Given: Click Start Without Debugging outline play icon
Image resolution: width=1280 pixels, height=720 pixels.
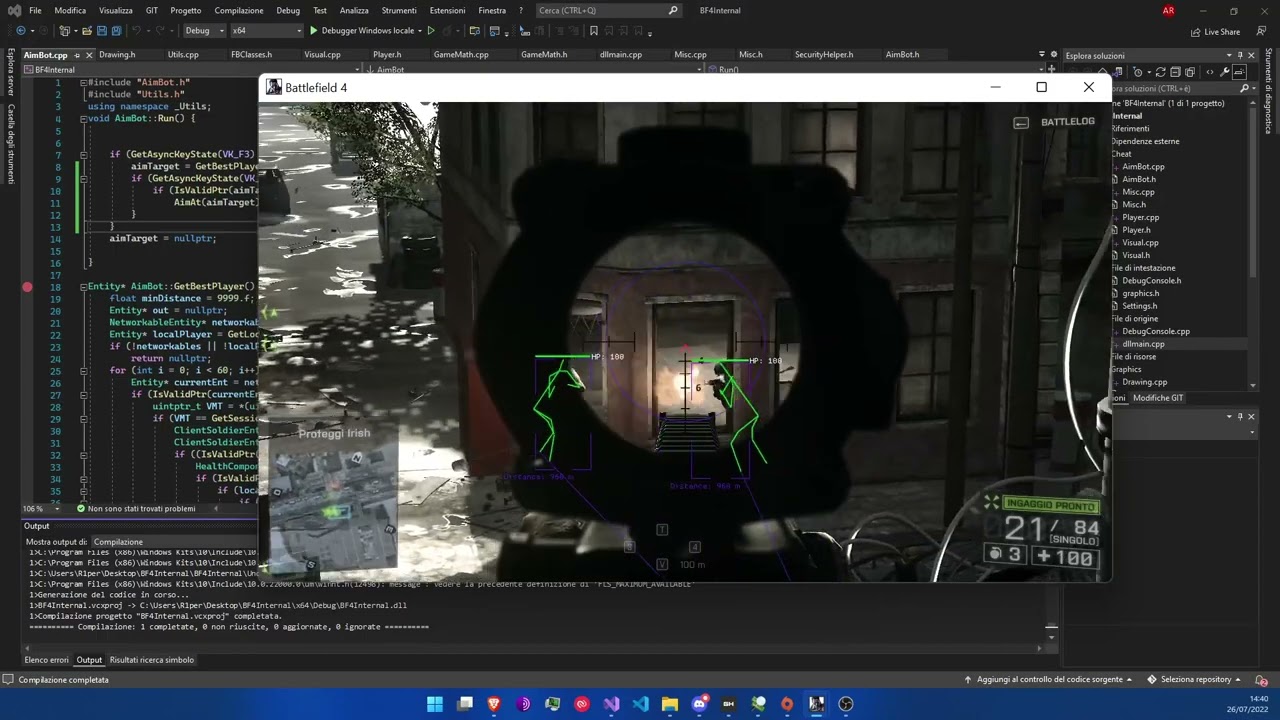Looking at the screenshot, I should pyautogui.click(x=431, y=31).
